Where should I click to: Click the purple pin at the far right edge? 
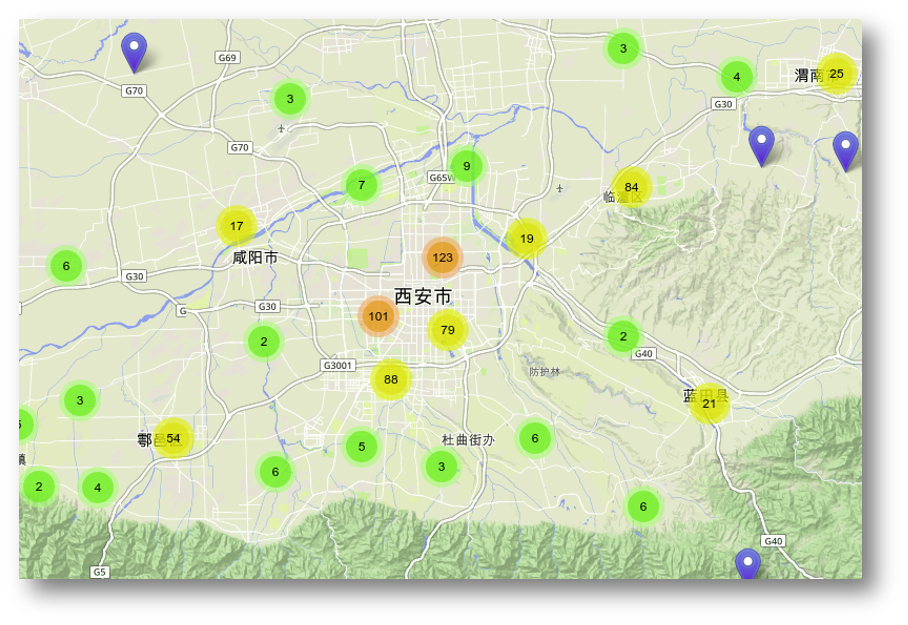click(x=846, y=151)
